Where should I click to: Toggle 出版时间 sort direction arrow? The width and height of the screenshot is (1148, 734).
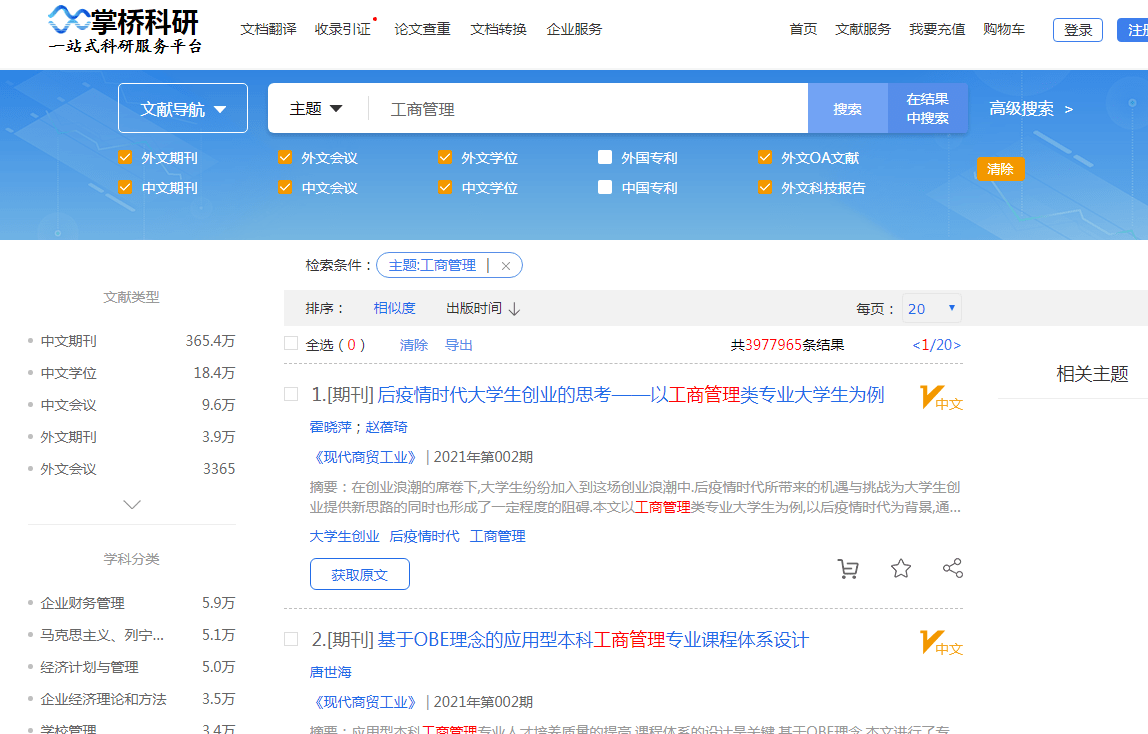click(515, 309)
